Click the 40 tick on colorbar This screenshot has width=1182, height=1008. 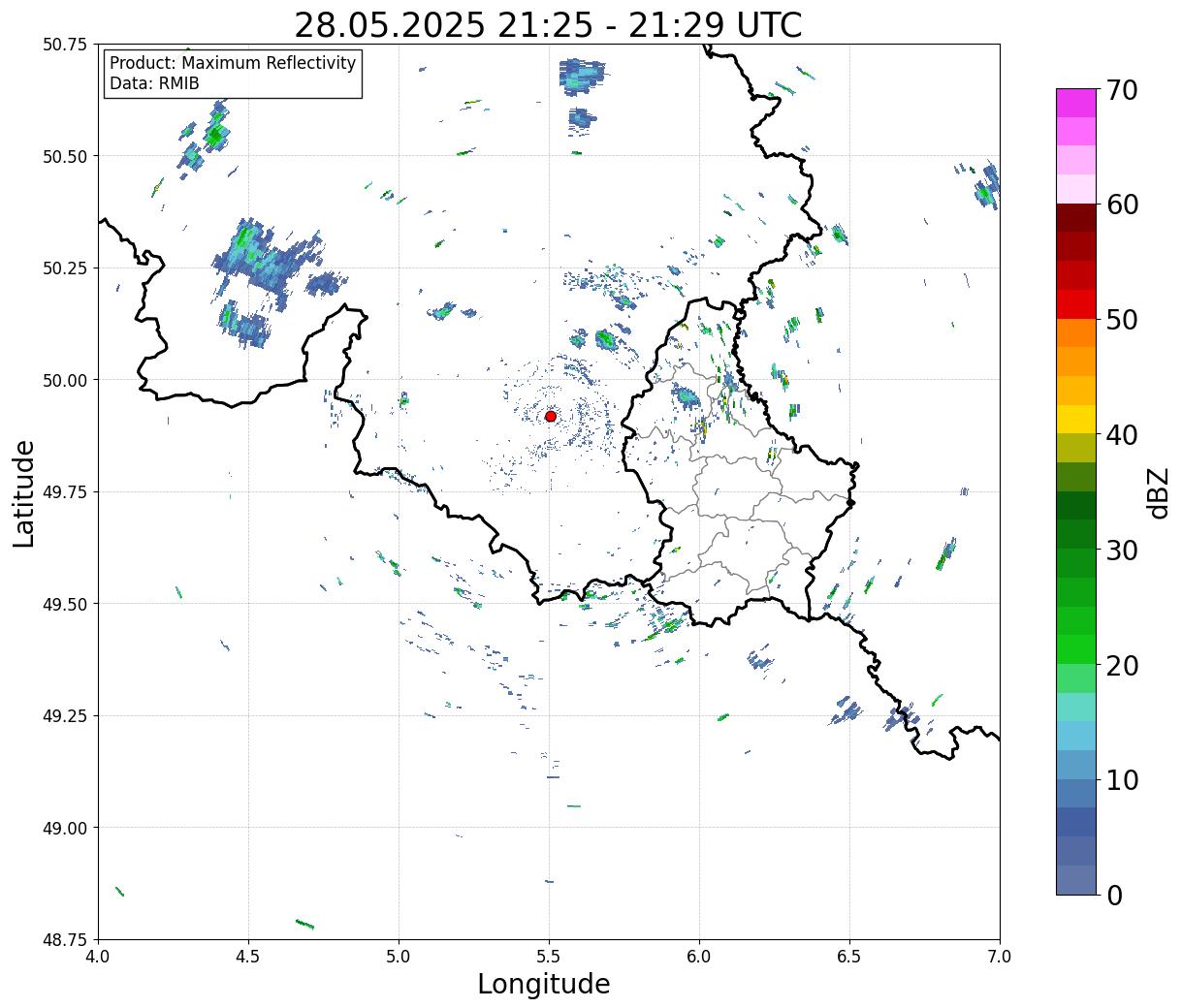pyautogui.click(x=1121, y=434)
